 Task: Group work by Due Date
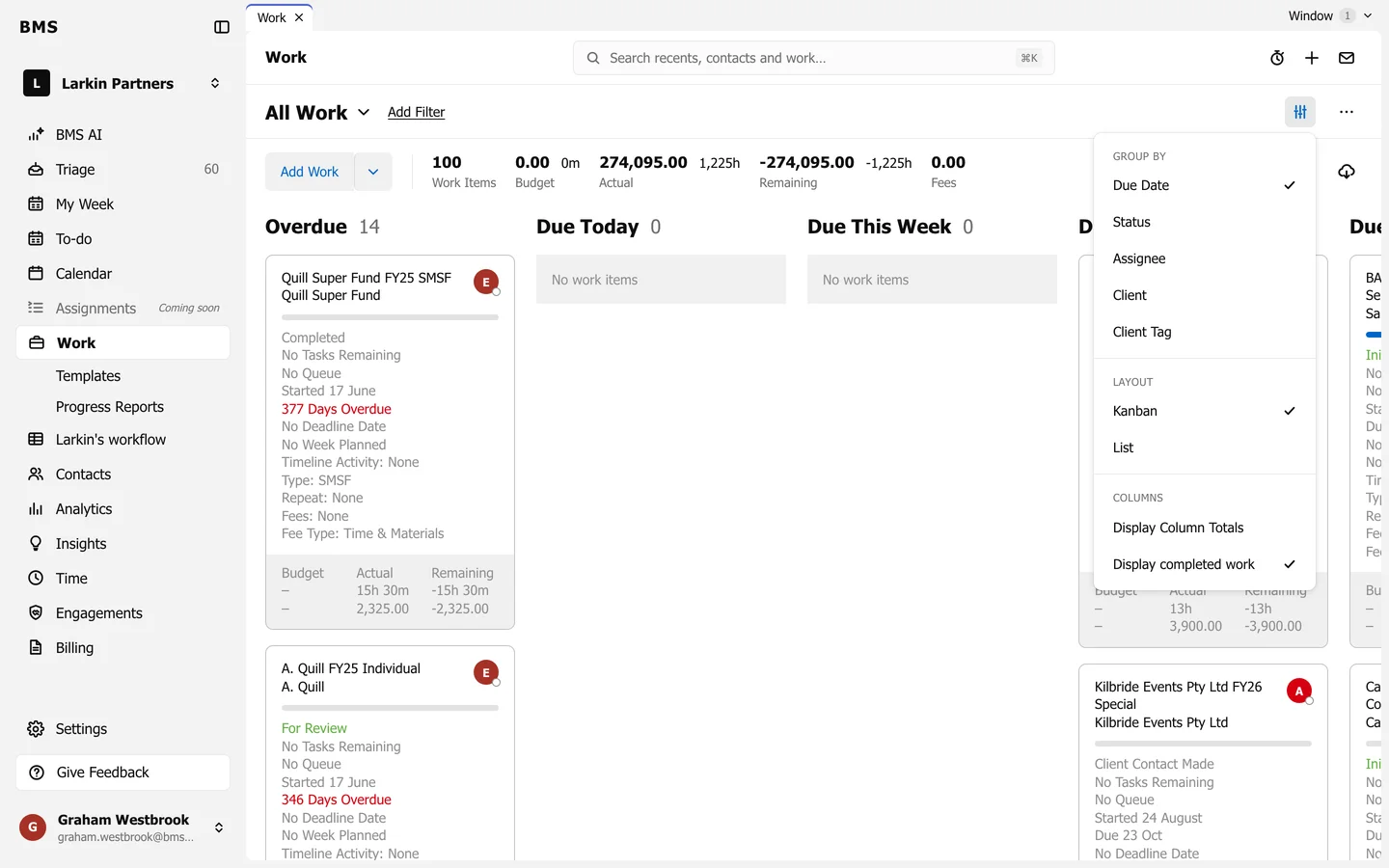pyautogui.click(x=1205, y=185)
